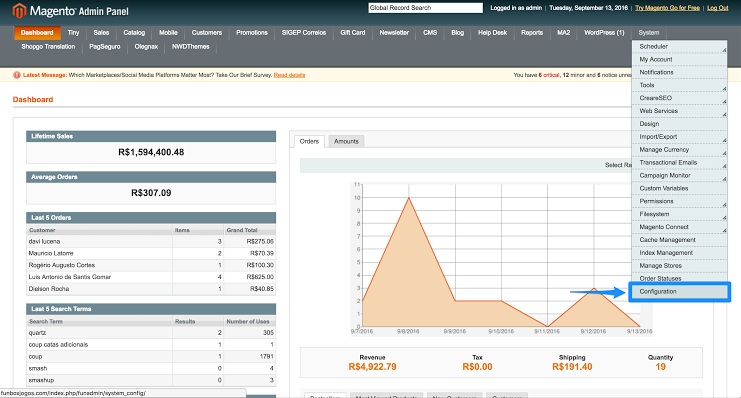
Task: Click search term quartz
Action: pos(37,333)
